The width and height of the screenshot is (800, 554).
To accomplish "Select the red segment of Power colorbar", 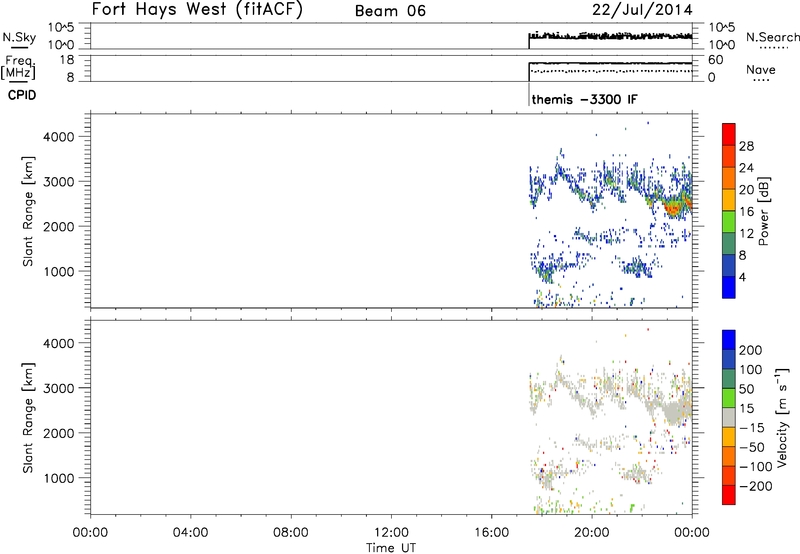I will pyautogui.click(x=729, y=134).
